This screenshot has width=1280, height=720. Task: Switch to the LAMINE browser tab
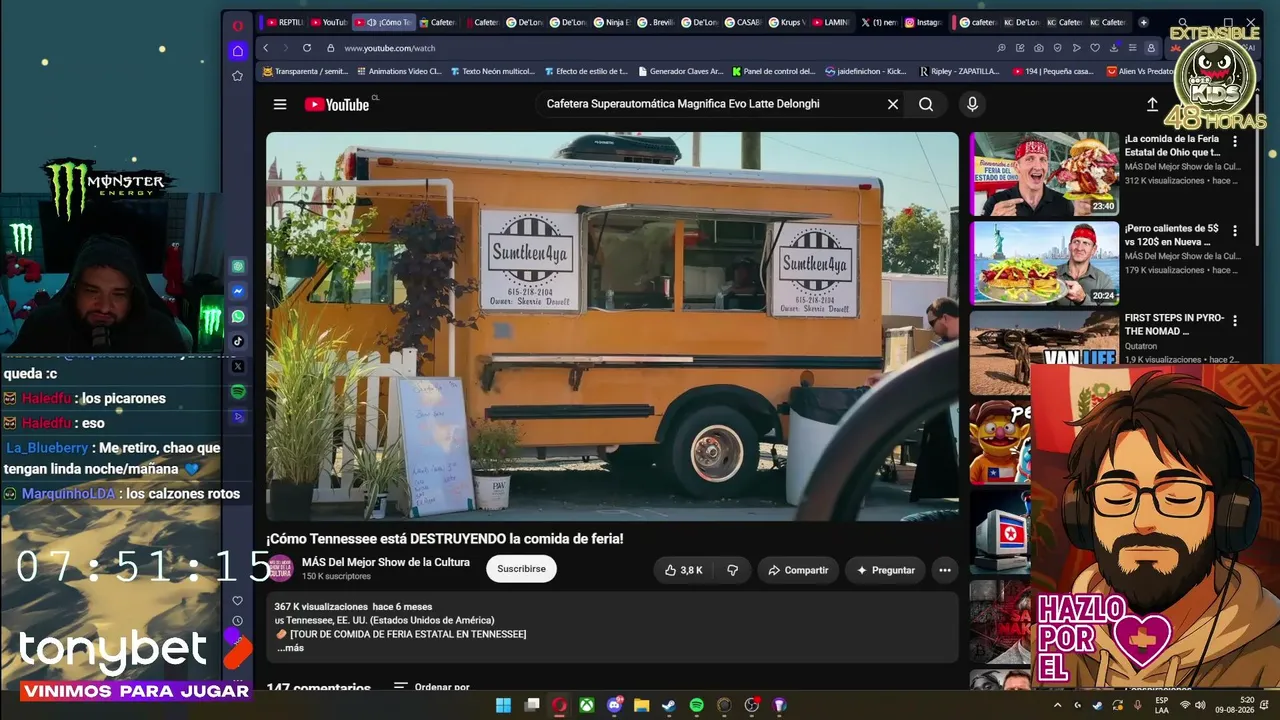click(830, 22)
